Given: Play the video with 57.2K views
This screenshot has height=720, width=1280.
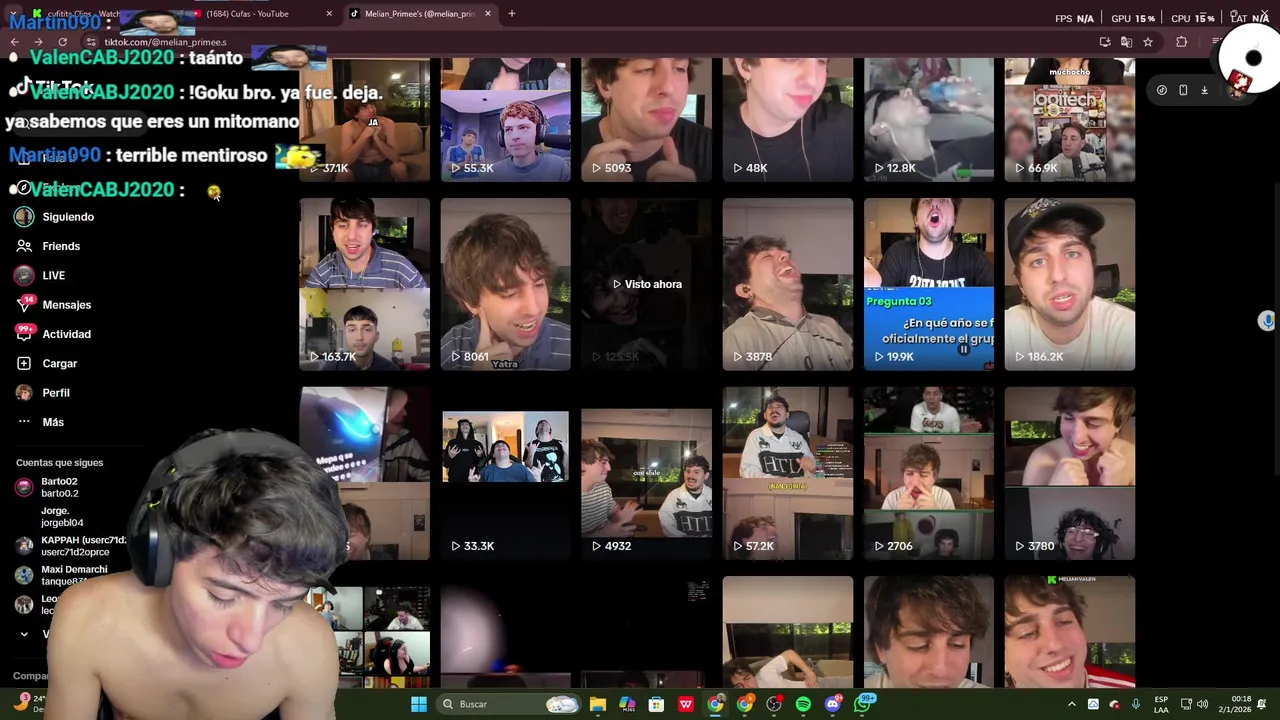Looking at the screenshot, I should click(788, 474).
